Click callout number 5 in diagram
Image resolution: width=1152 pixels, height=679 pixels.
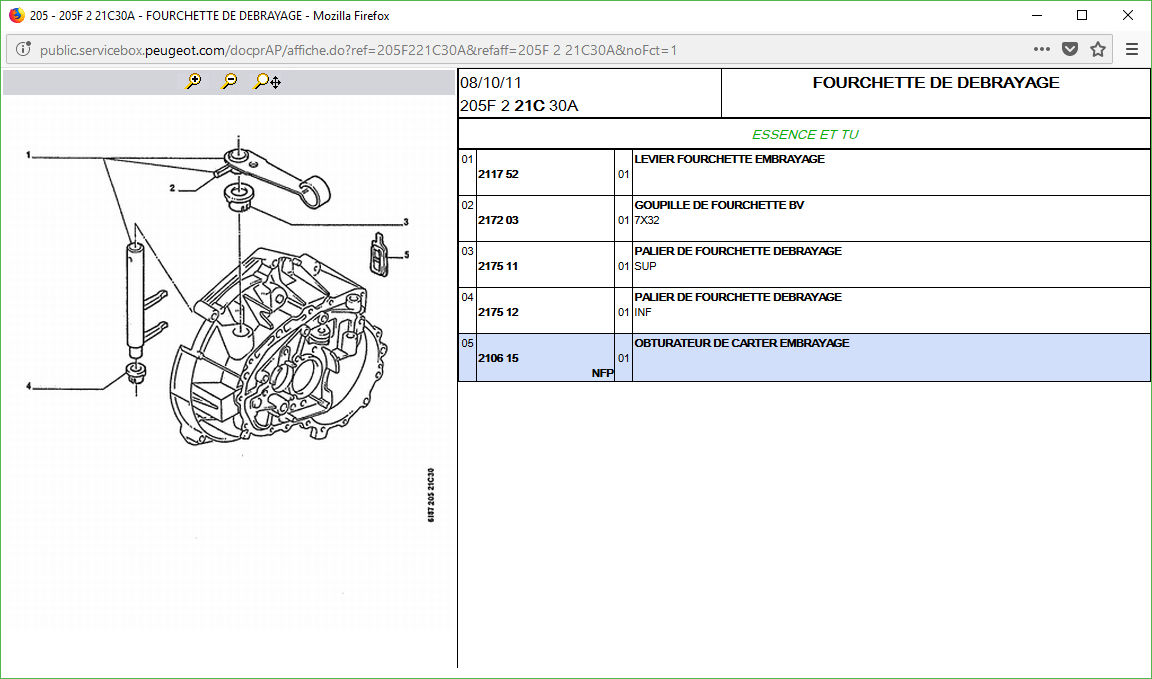pos(406,255)
